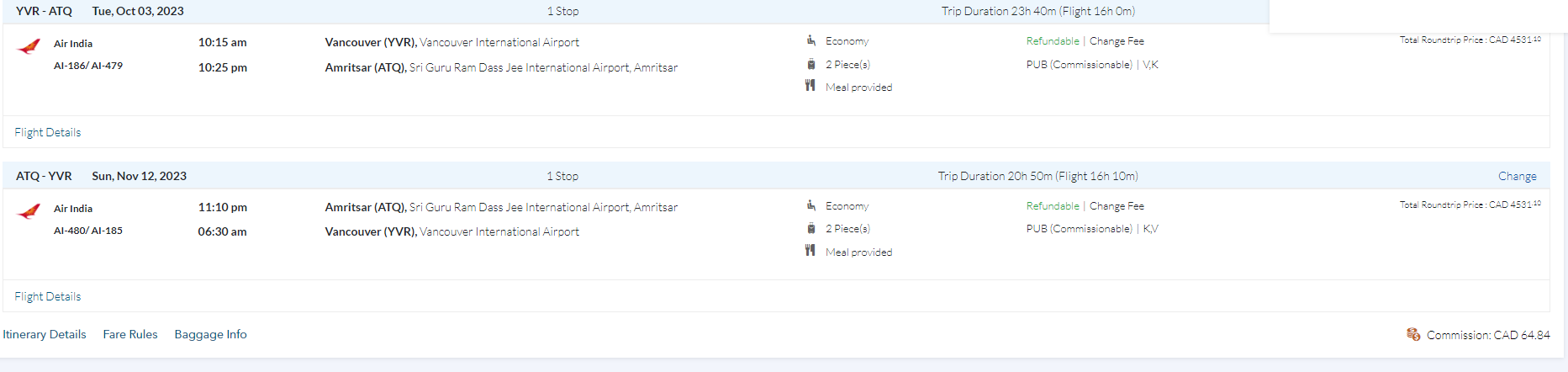The height and width of the screenshot is (372, 1568).
Task: Open the Itinerary Details tab
Action: [x=45, y=334]
